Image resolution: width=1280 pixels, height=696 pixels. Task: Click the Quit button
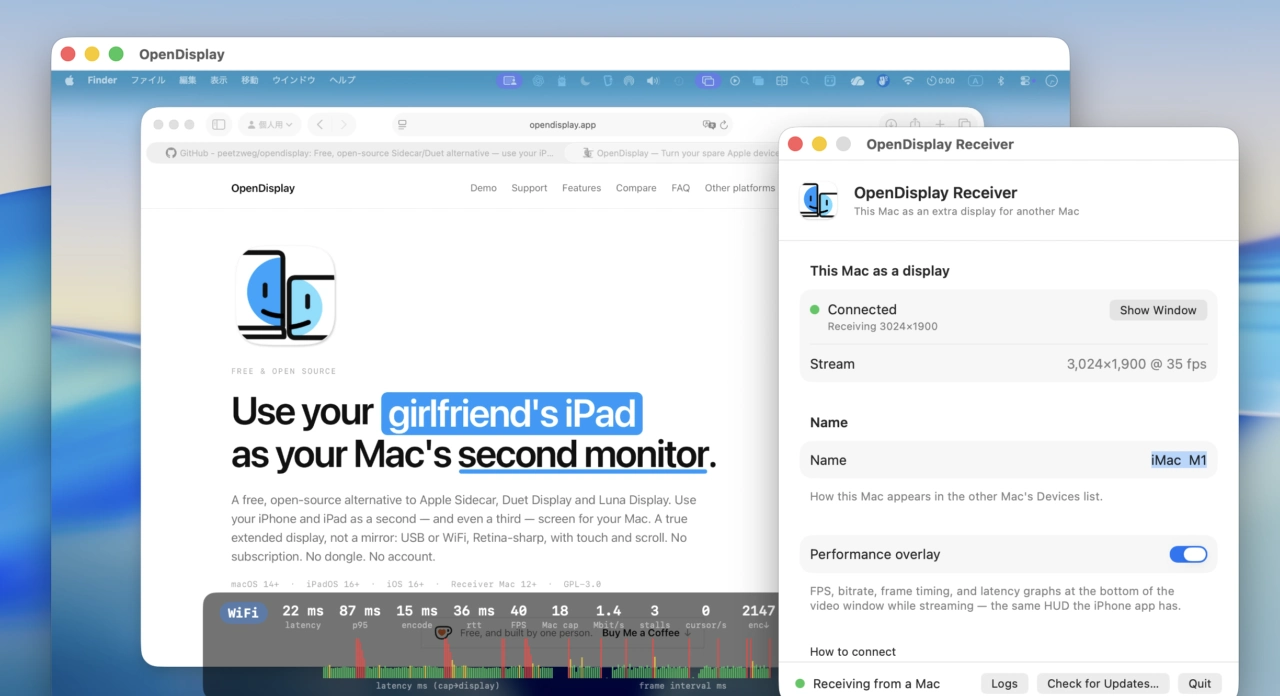point(1200,684)
